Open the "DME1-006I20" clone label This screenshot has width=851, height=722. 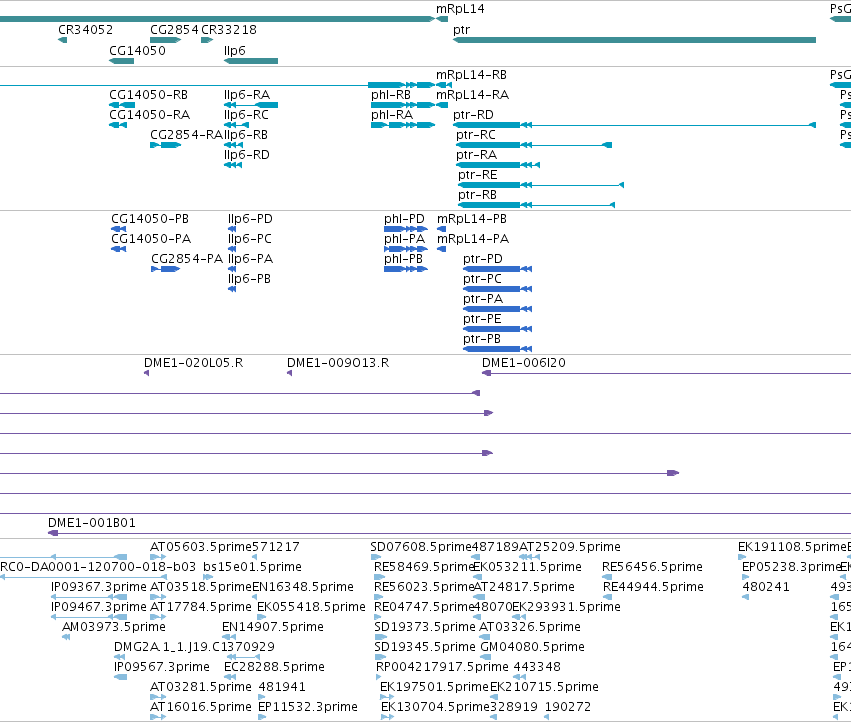[523, 363]
